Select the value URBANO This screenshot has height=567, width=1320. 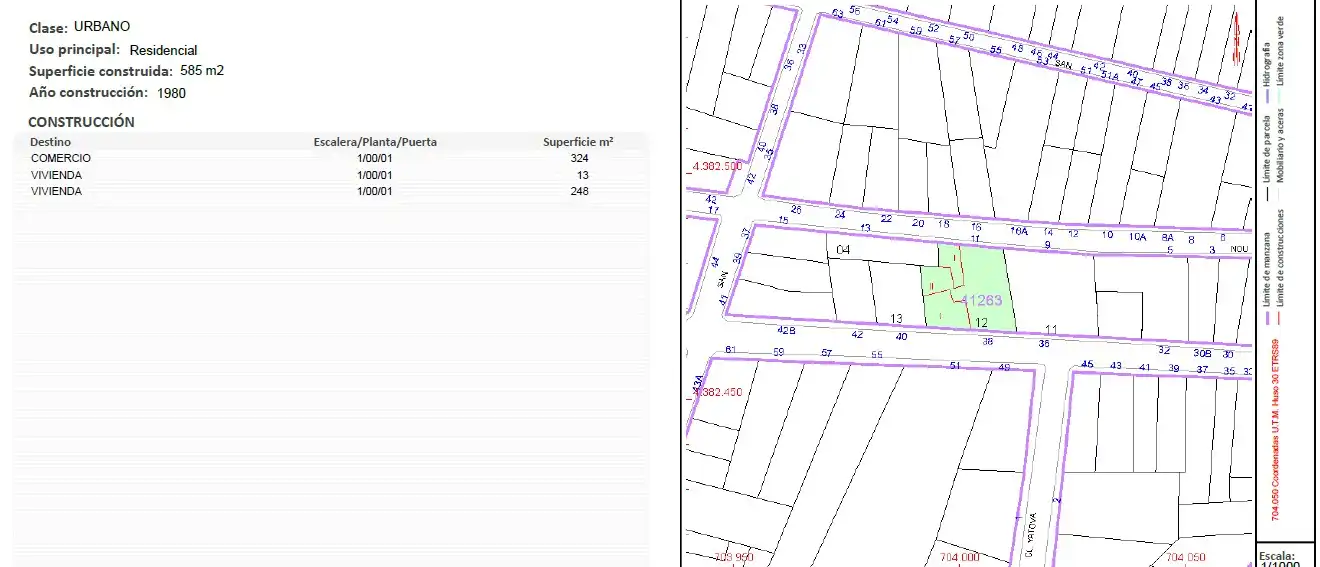[102, 26]
